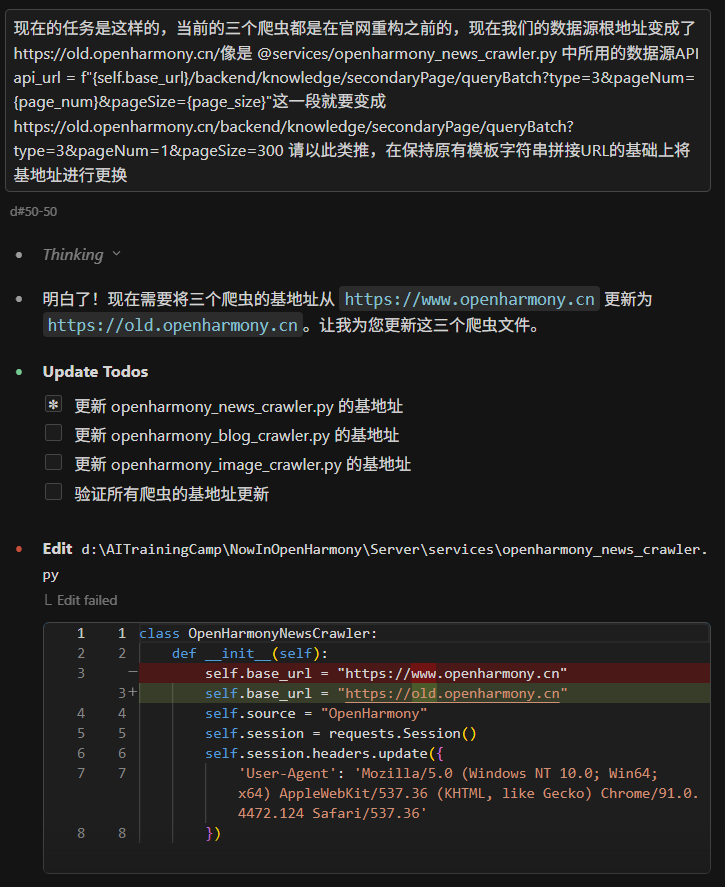Open the Update Todos section header
Viewport: 725px width, 887px height.
click(95, 372)
